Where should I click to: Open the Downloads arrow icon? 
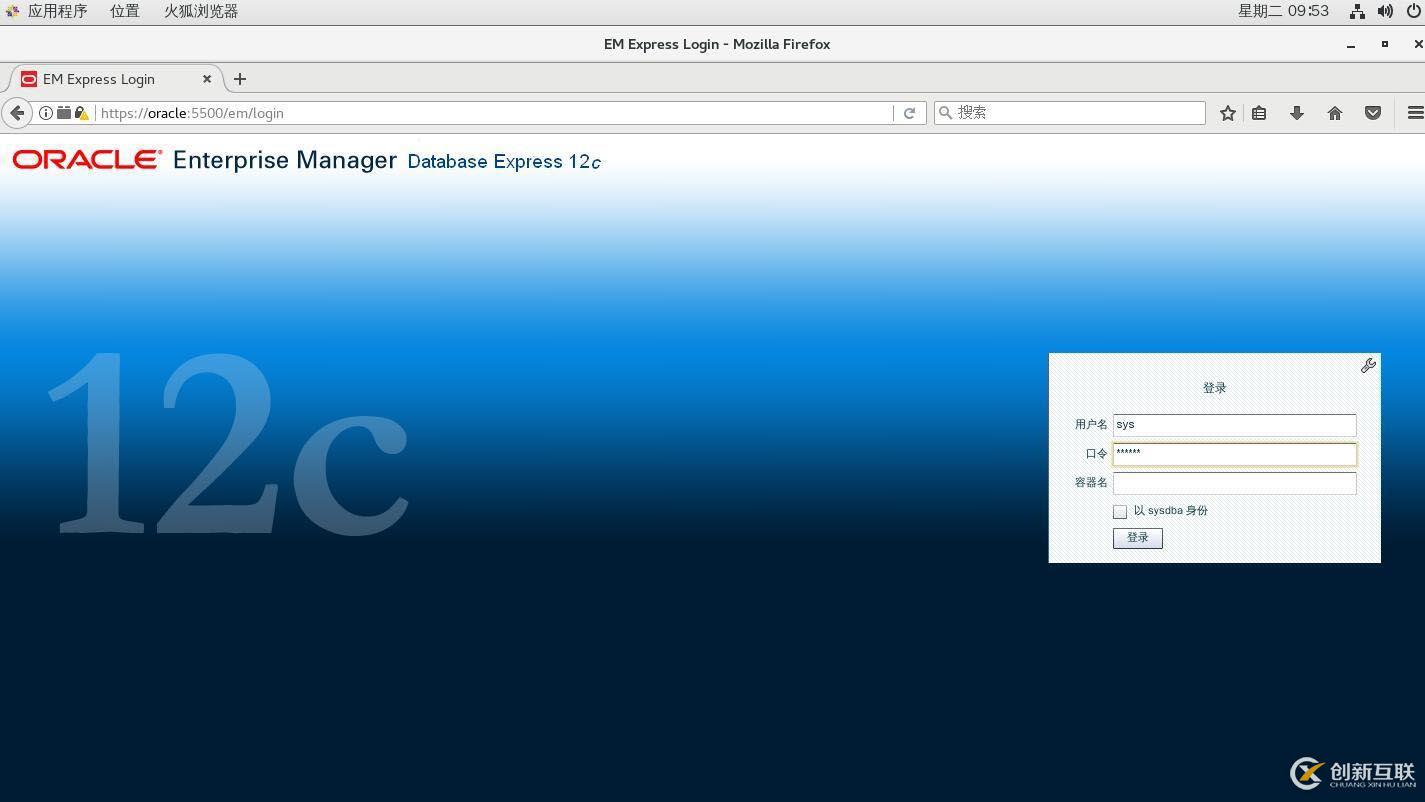pos(1297,113)
